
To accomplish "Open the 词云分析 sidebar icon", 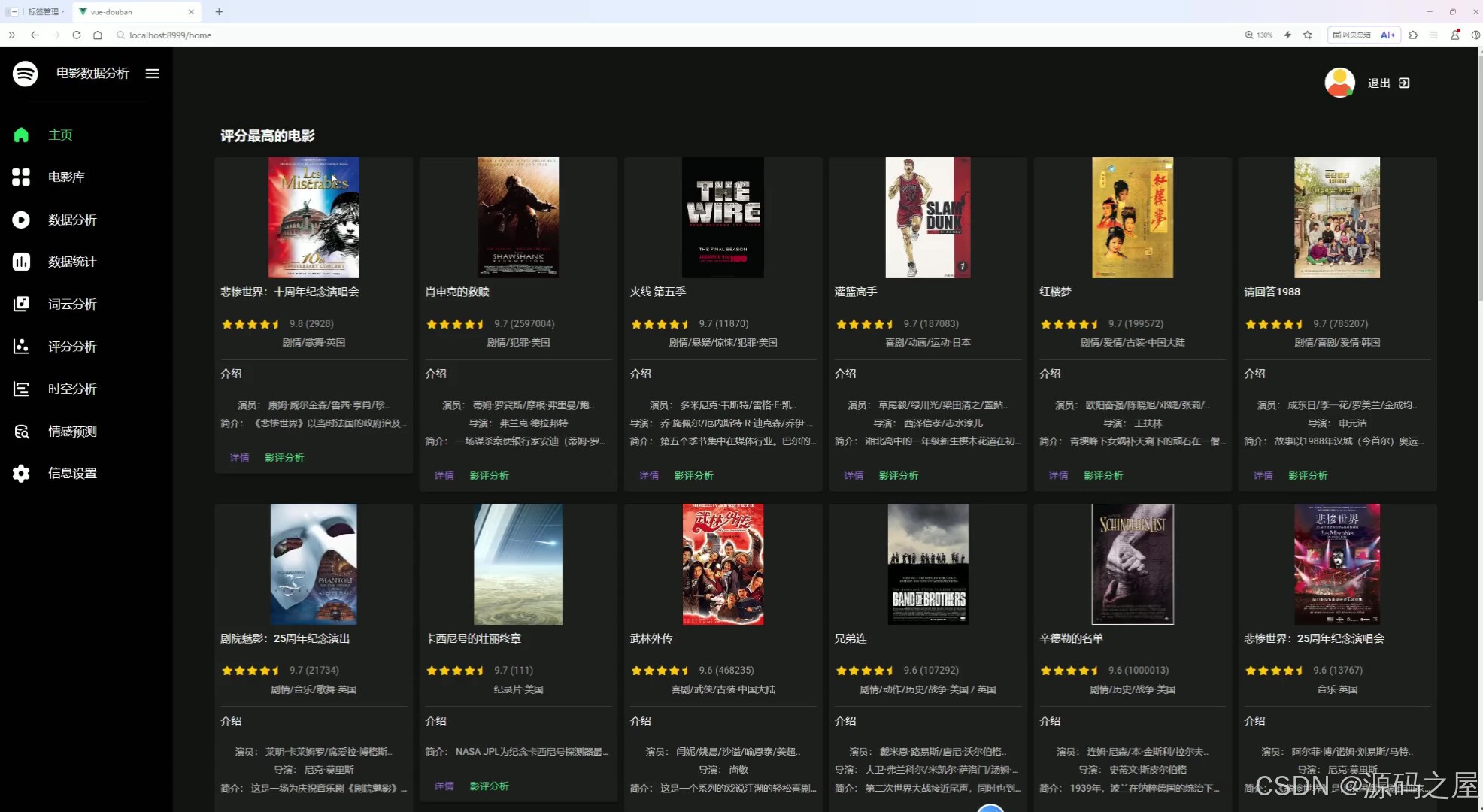I will pos(21,304).
